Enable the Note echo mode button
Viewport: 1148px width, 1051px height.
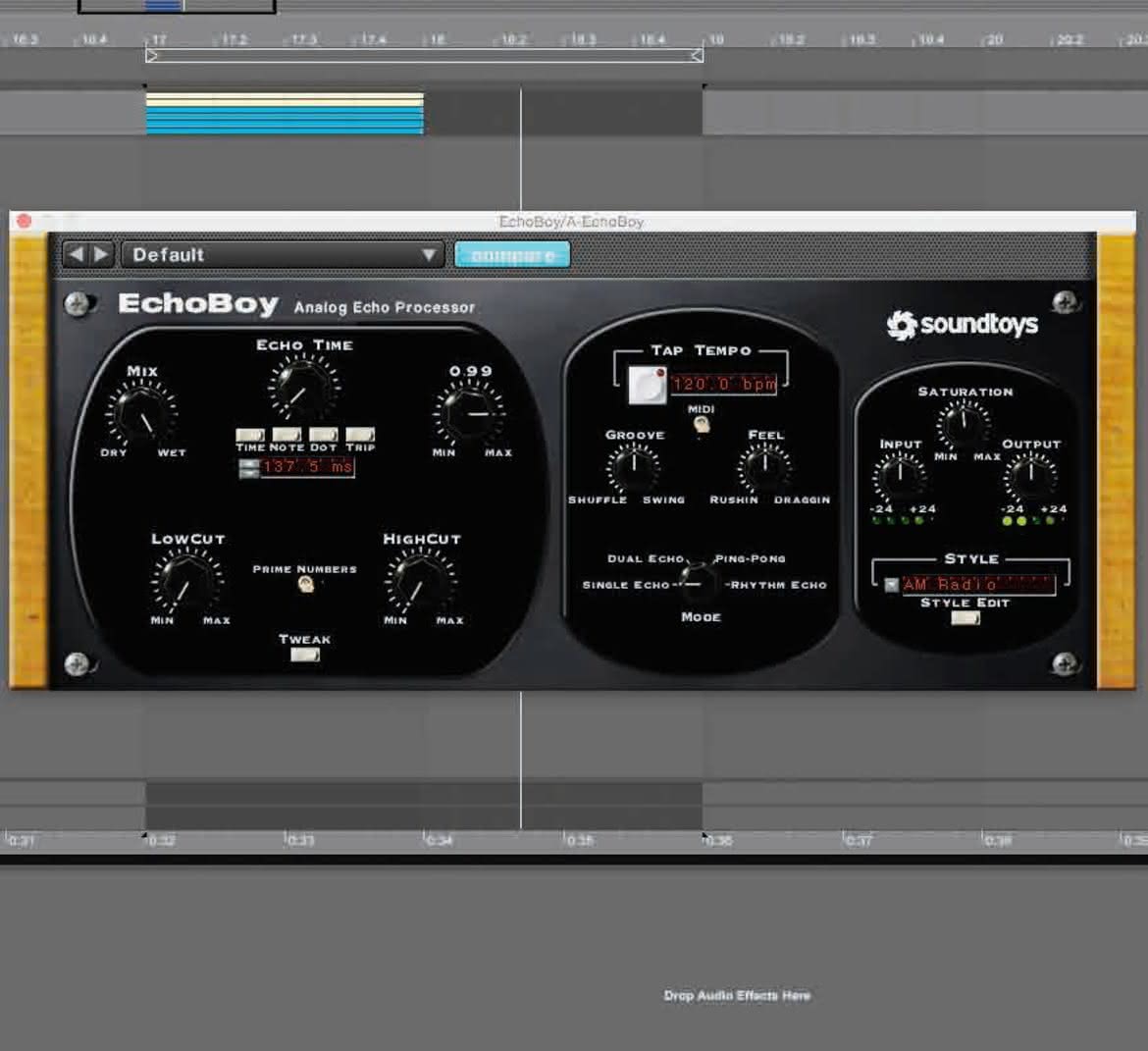coord(287,435)
